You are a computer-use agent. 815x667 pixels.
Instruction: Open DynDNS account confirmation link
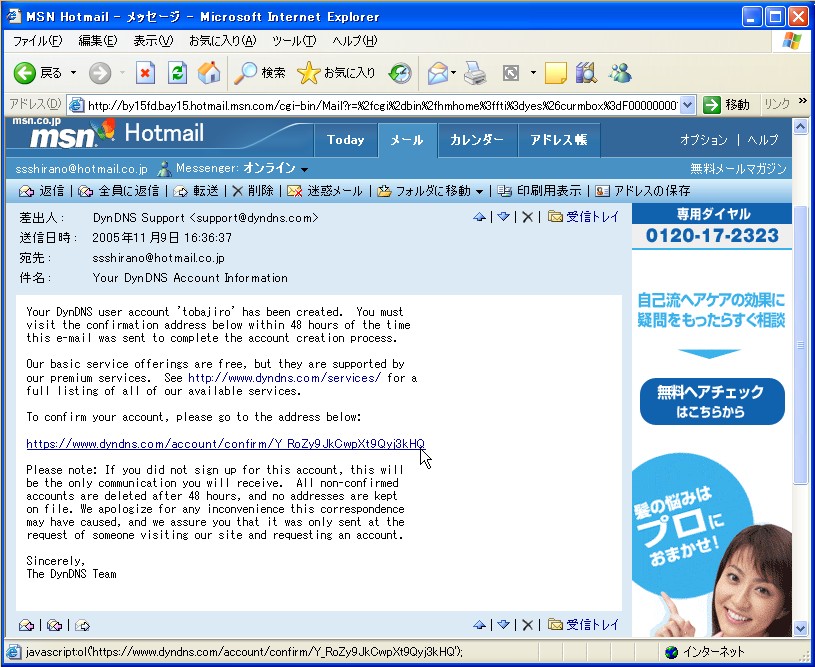[x=226, y=443]
